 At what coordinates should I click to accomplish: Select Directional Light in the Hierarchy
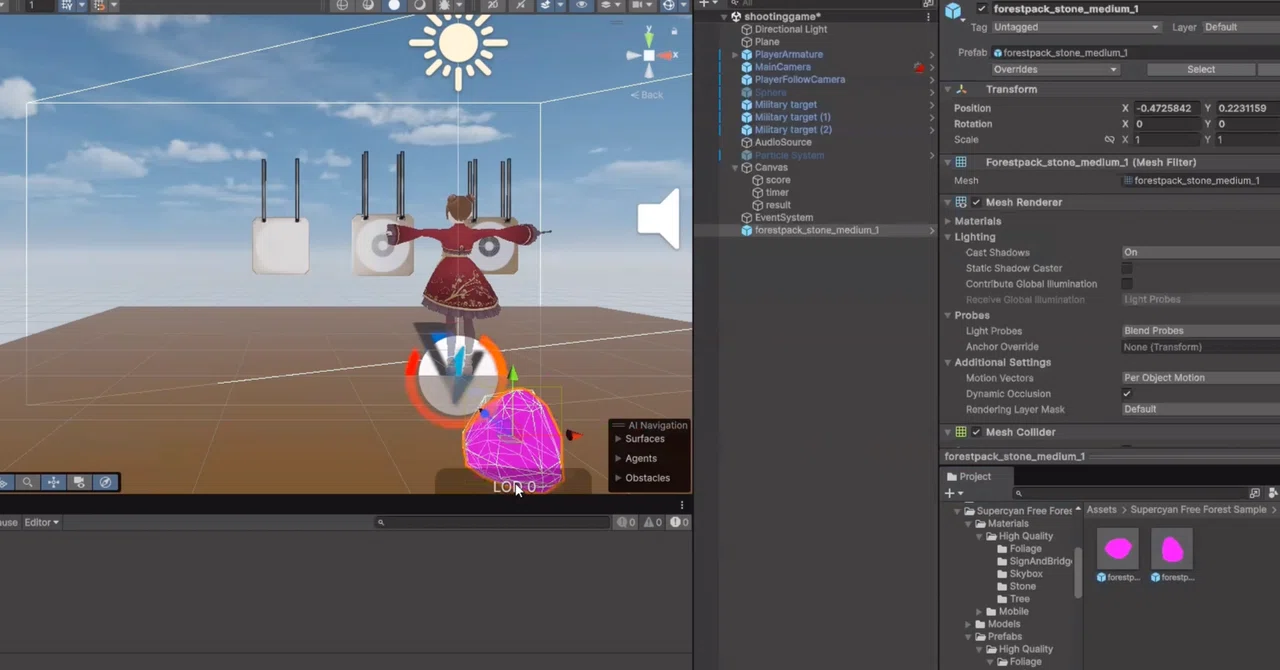tap(791, 29)
